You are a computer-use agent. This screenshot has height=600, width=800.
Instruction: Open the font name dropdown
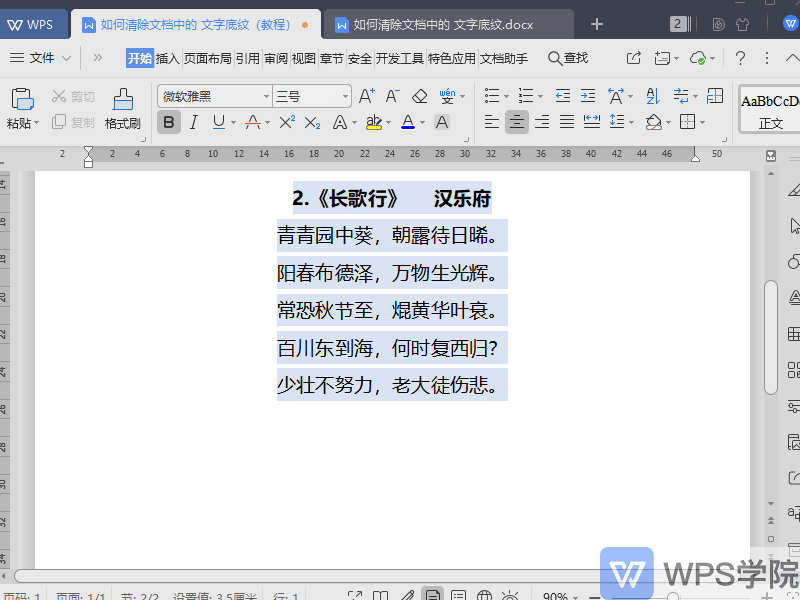pos(266,96)
